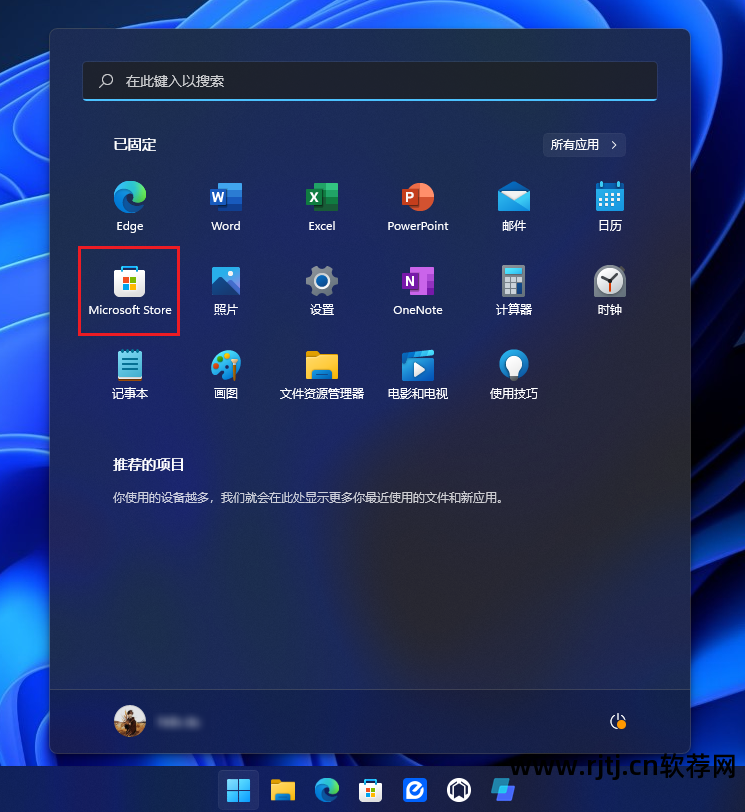Click the 在此键入以搜索 search box
The image size is (745, 812).
point(370,81)
